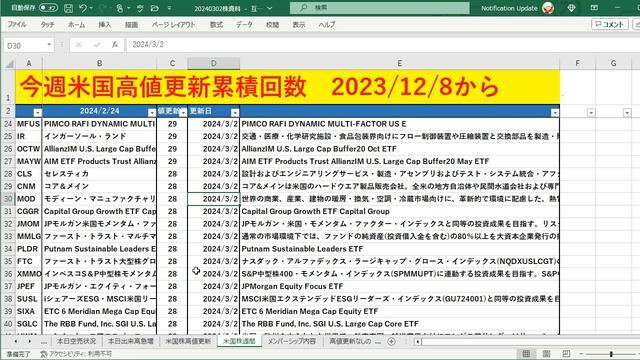
Task: Click the Select All corner triangle
Action: pos(9,63)
